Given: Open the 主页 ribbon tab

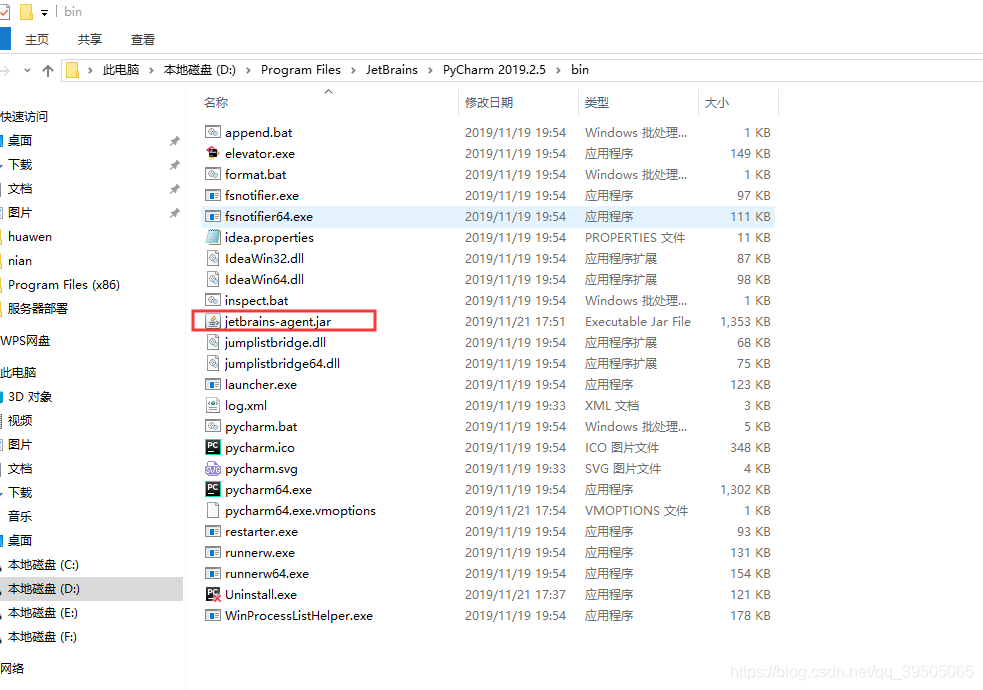Looking at the screenshot, I should (x=37, y=39).
